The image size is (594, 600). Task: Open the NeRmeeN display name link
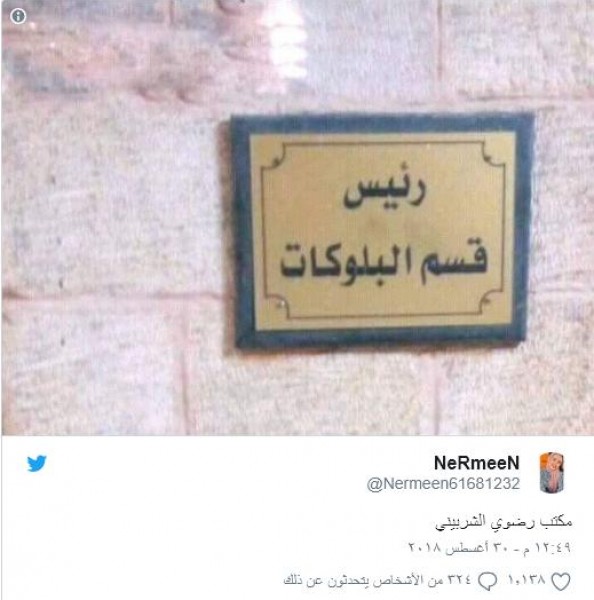click(477, 463)
